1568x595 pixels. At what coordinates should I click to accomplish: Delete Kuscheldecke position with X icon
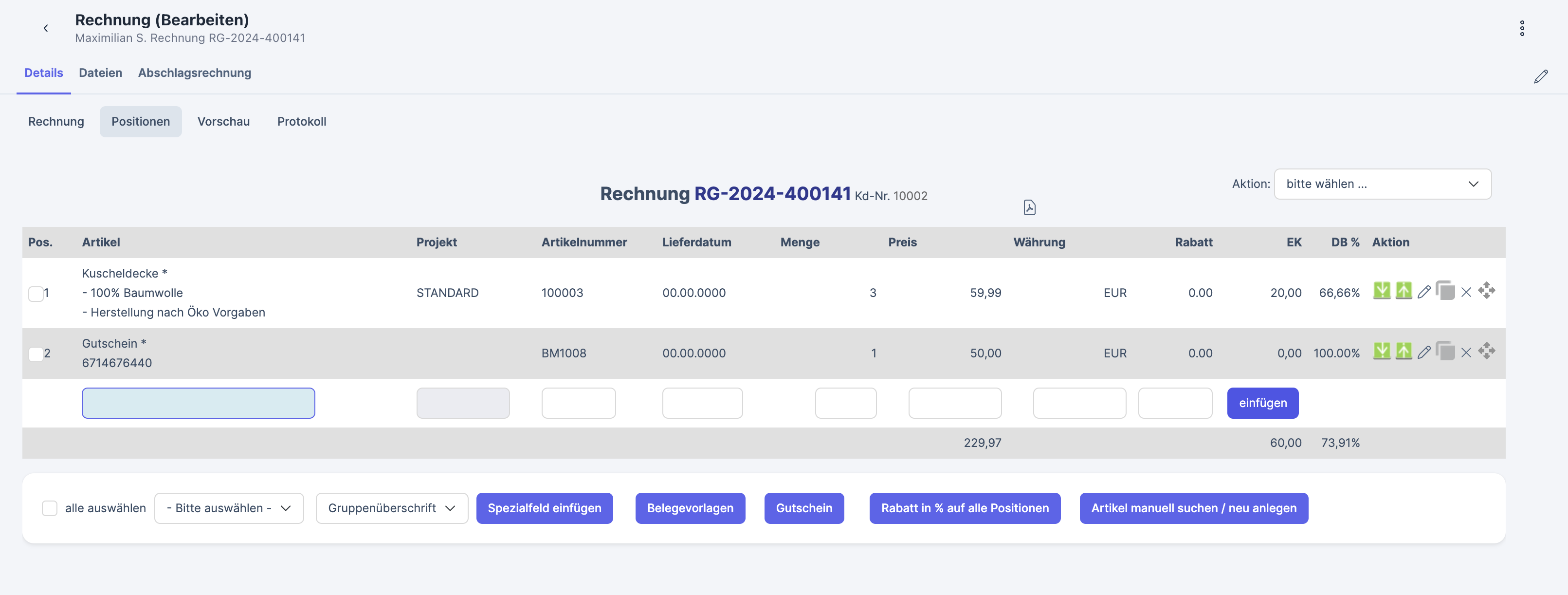1466,292
